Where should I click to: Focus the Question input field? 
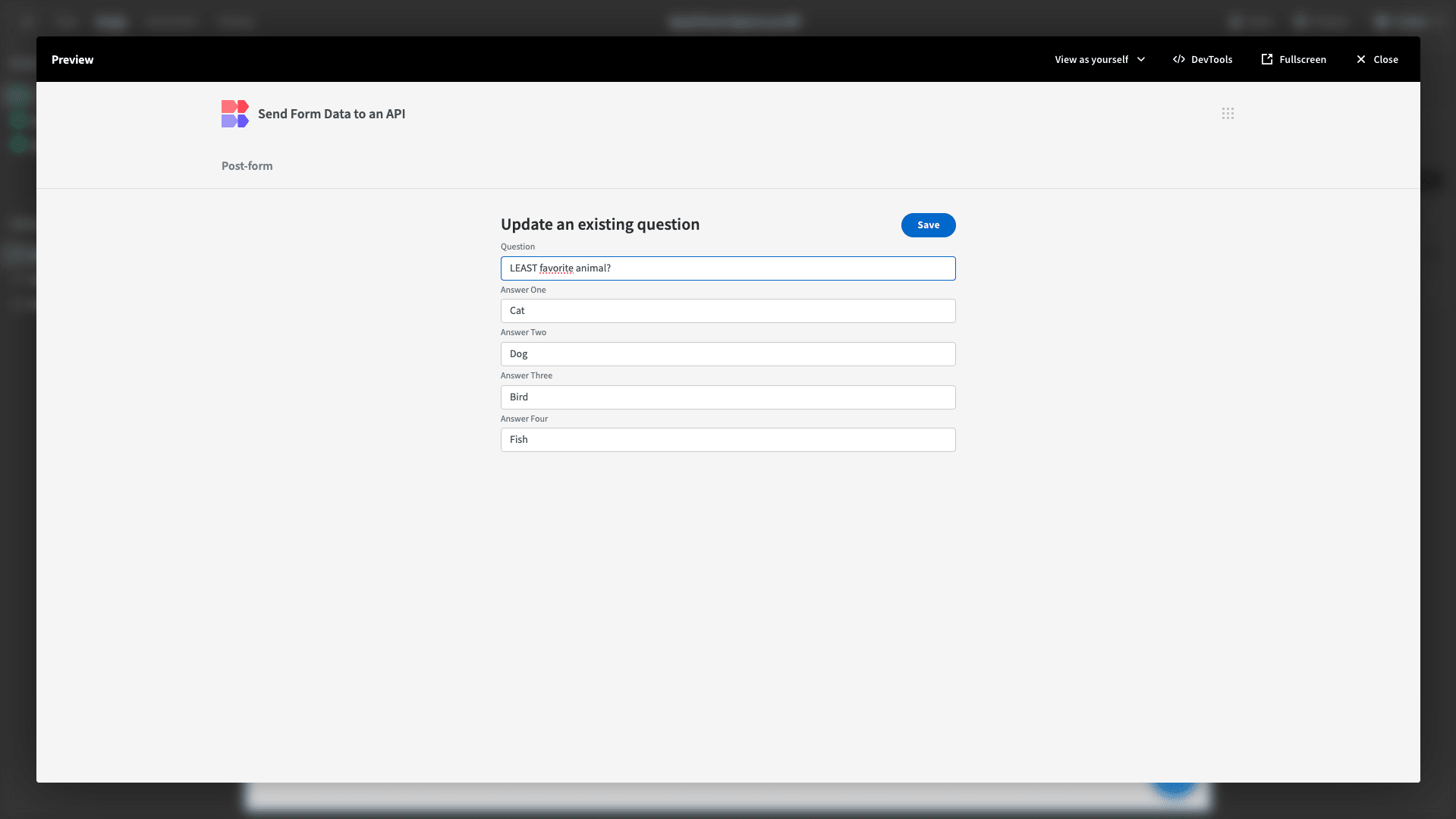click(728, 268)
